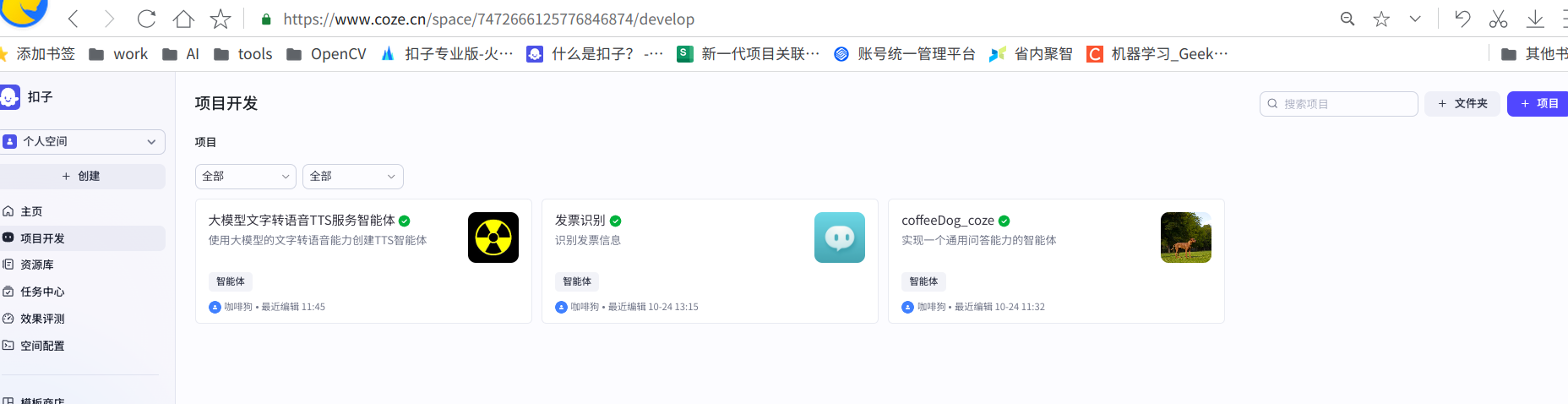The image size is (1568, 404).
Task: Click the browser undo arrow icon
Action: point(1462,19)
